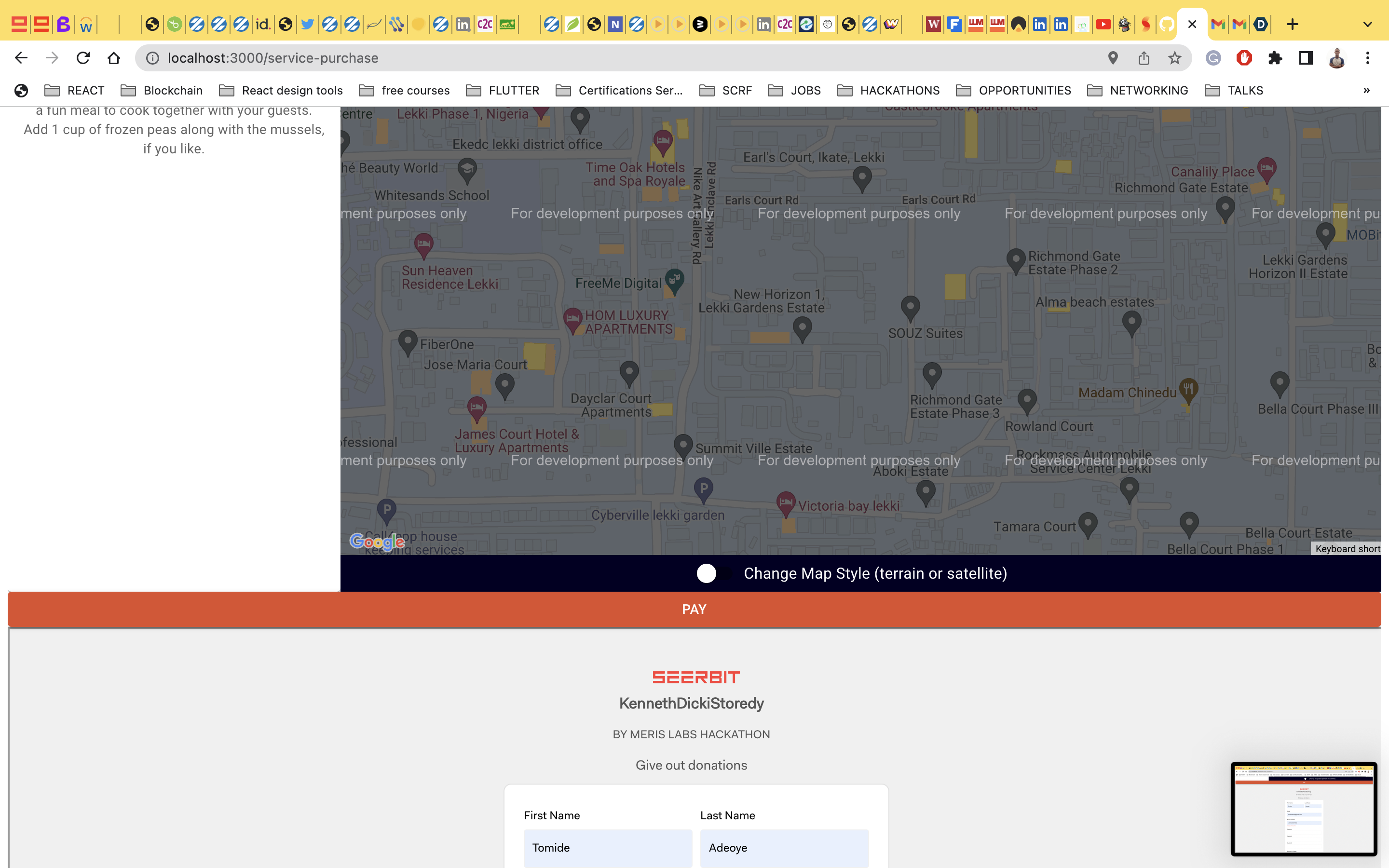
Task: Switch to the id. tab
Action: 263,24
